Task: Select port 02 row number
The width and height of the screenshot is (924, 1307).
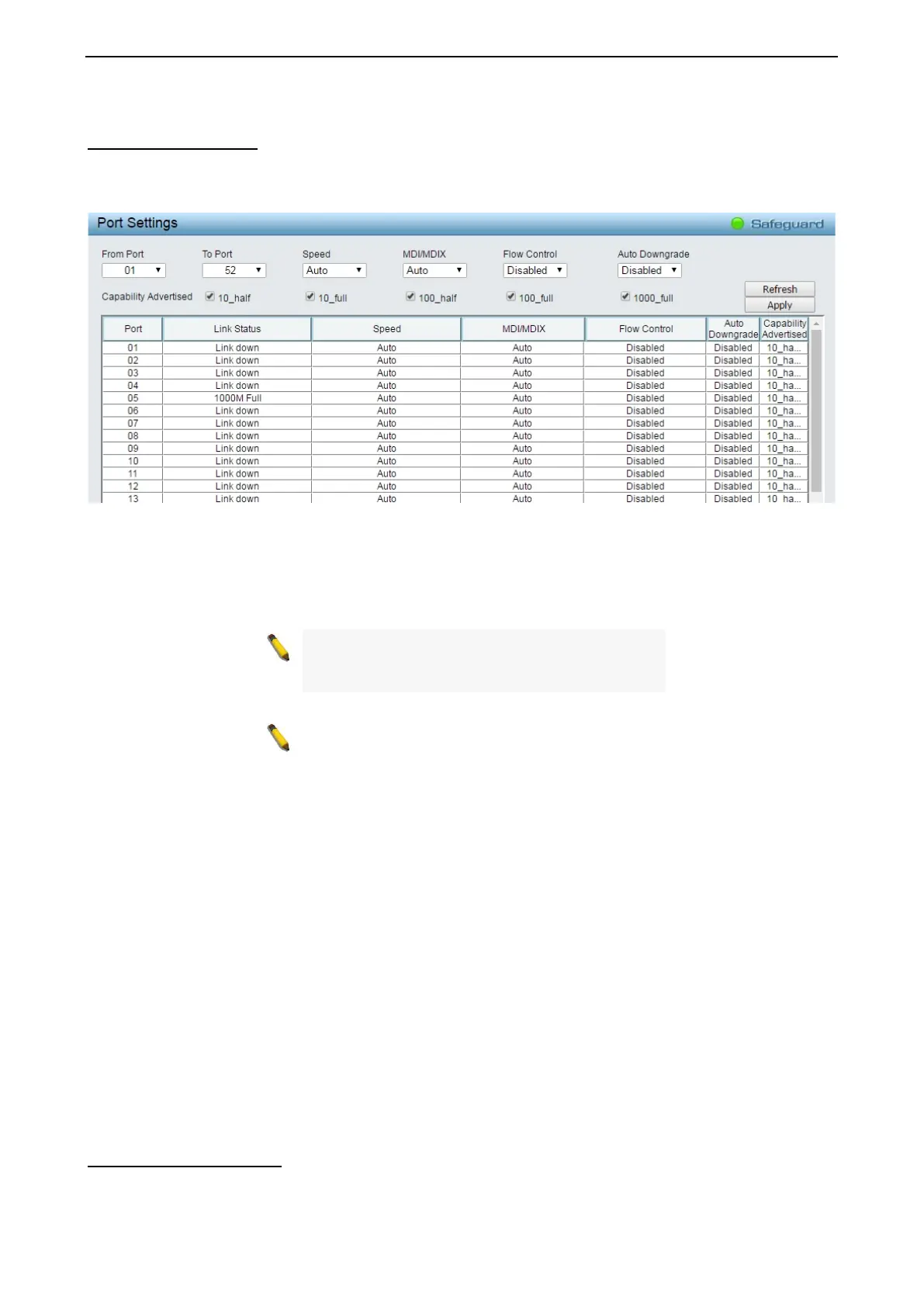Action: coord(133,360)
